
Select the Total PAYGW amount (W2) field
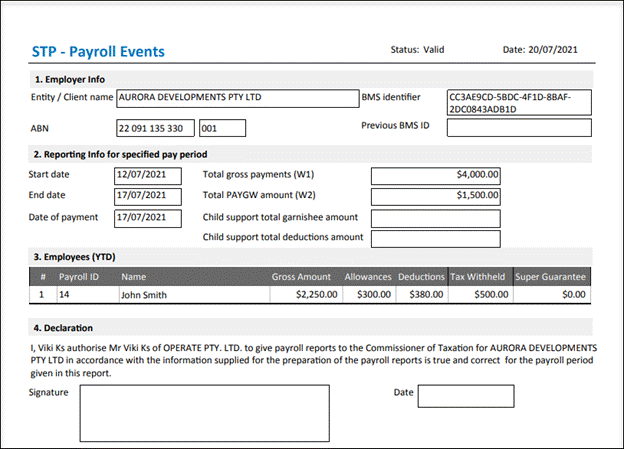(435, 196)
